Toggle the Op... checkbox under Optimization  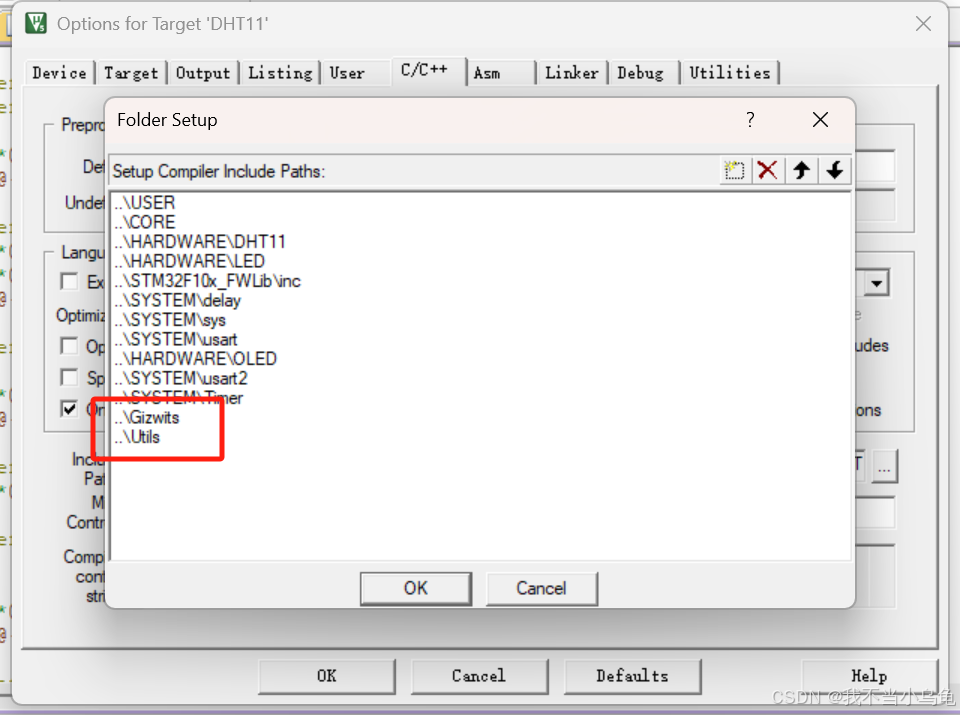pos(69,346)
